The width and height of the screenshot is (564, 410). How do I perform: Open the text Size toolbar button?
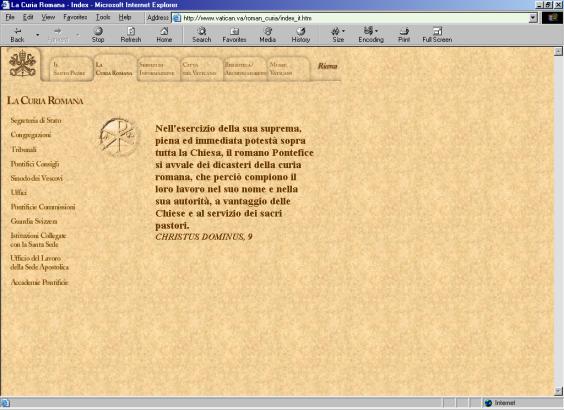coord(338,35)
